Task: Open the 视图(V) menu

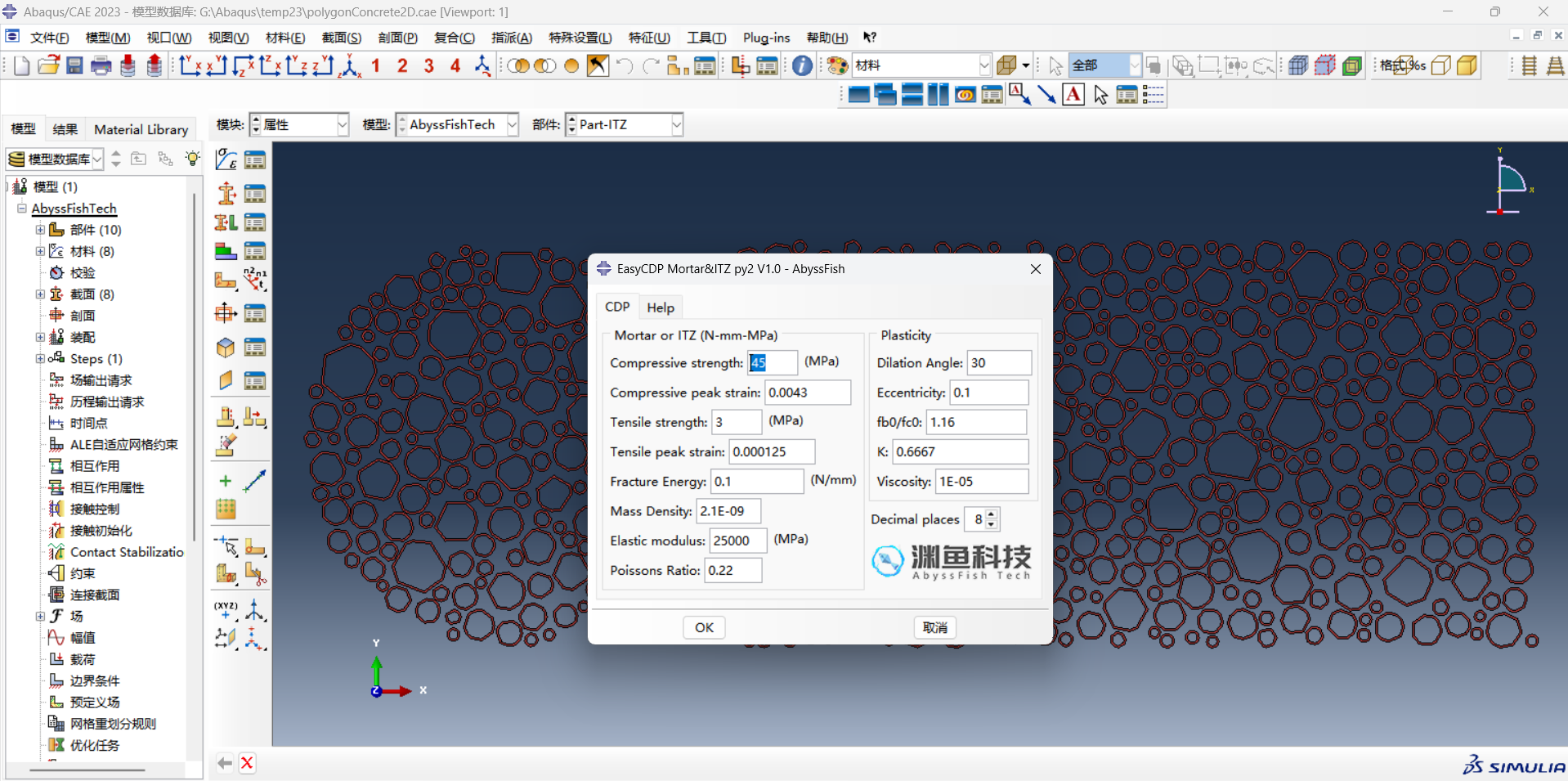Action: click(x=228, y=38)
